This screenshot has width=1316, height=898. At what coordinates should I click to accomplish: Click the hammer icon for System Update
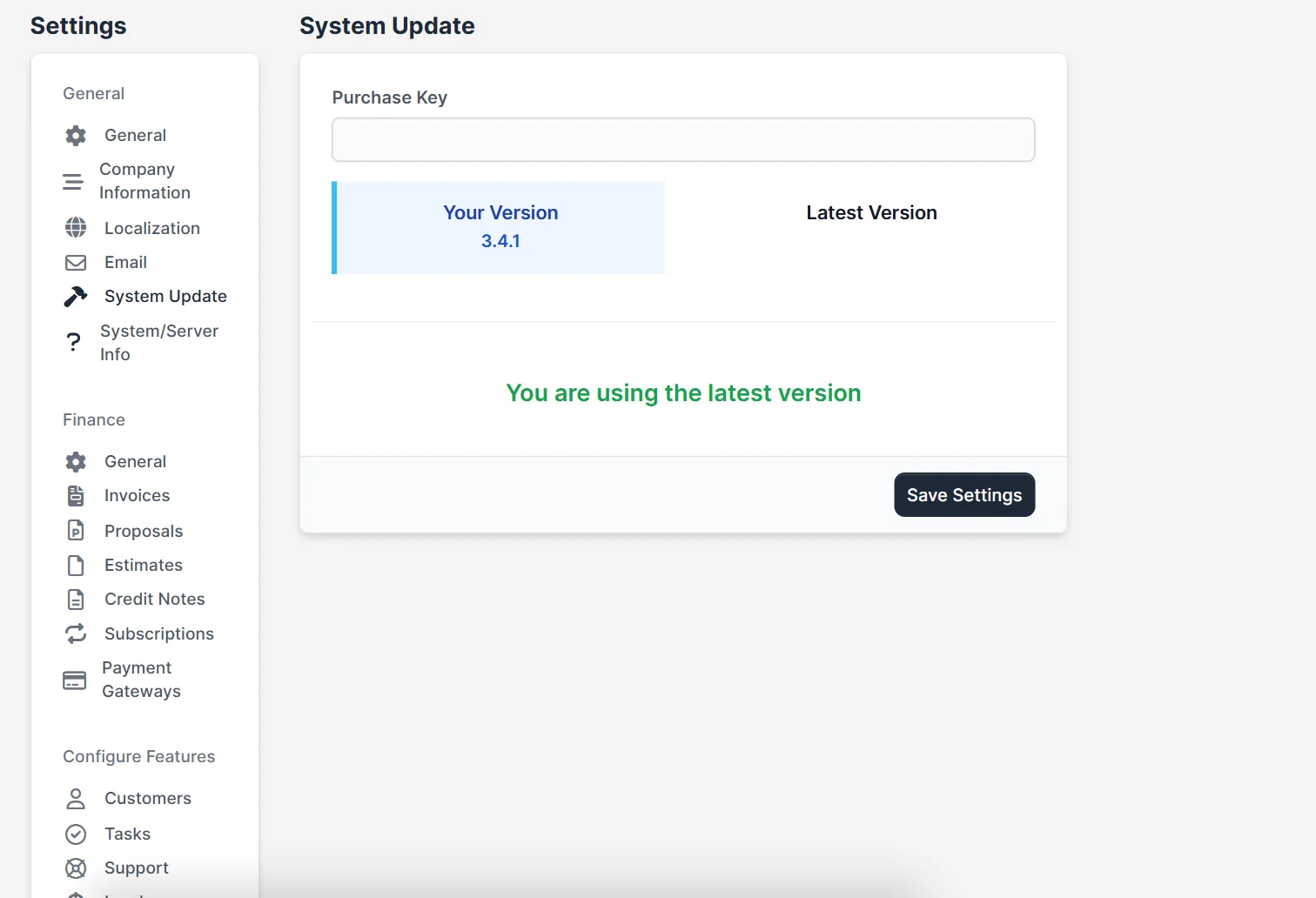(x=76, y=297)
